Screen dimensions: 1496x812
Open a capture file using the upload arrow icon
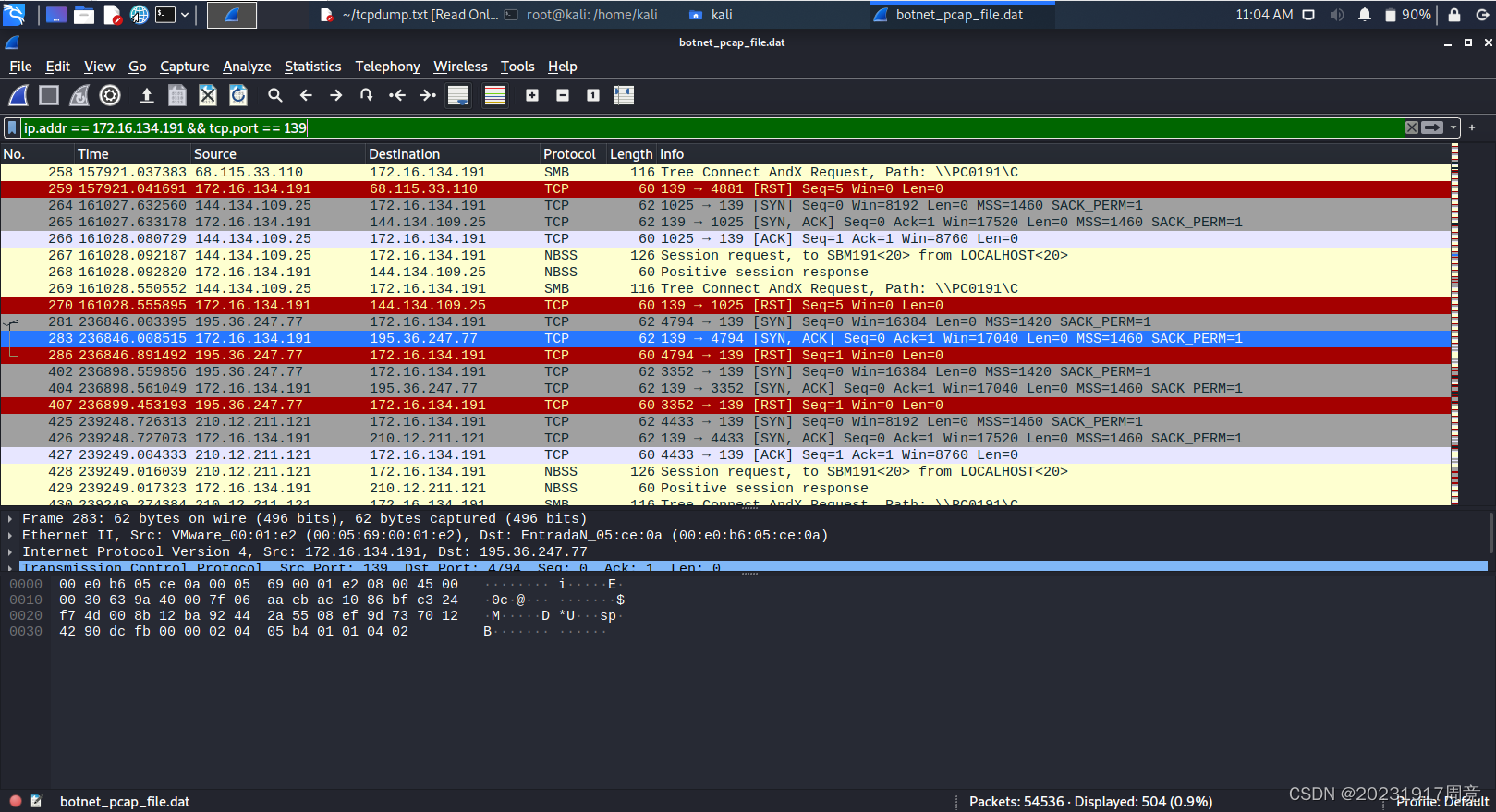point(146,95)
